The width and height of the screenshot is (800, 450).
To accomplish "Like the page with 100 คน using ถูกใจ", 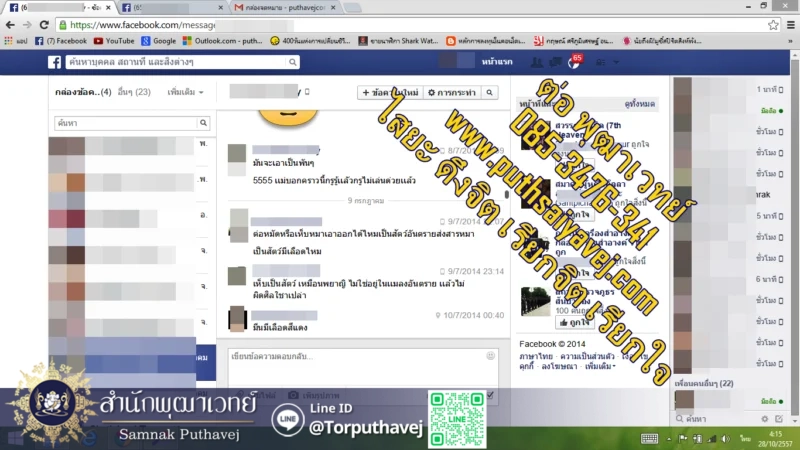I will click(574, 322).
